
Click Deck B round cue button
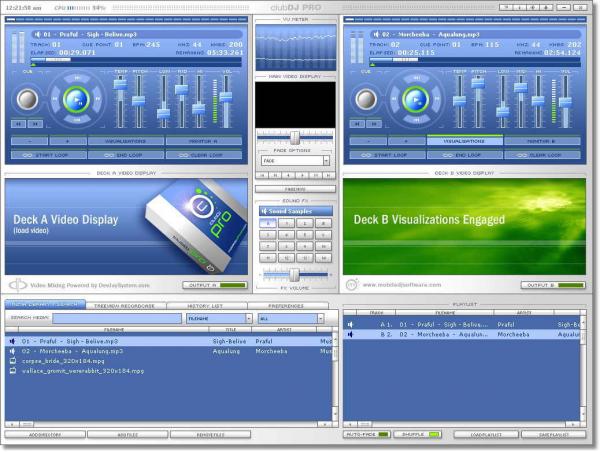tap(366, 99)
